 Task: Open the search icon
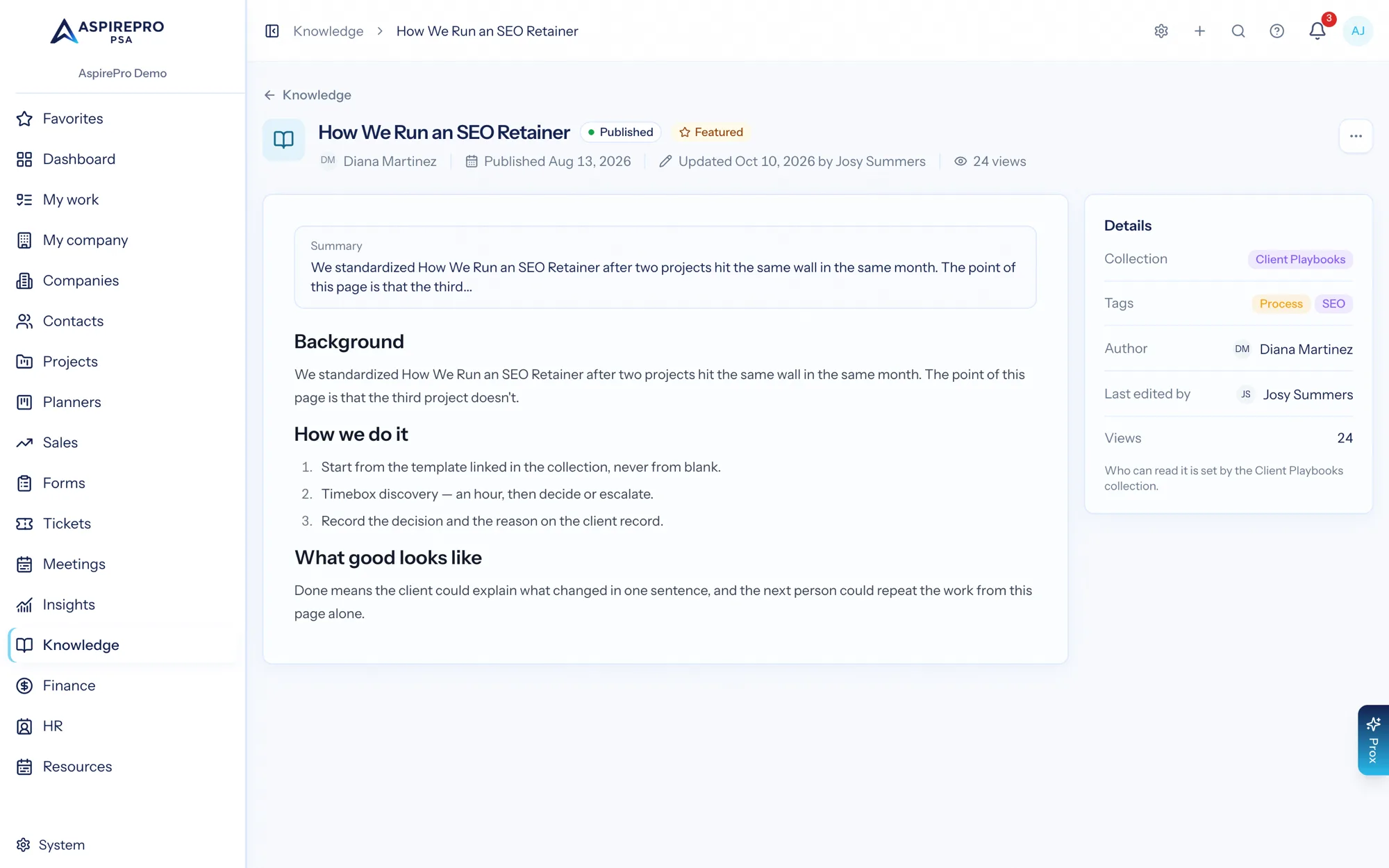click(1238, 31)
